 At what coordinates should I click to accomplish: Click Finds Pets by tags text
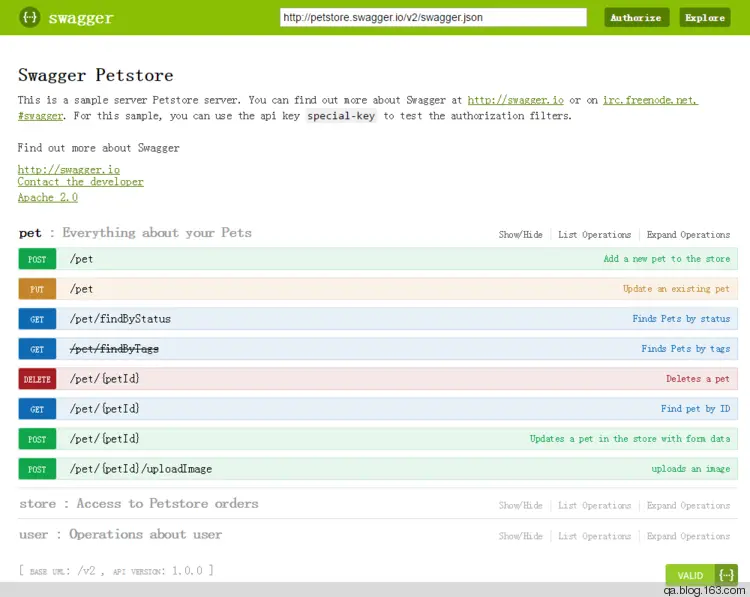pos(685,349)
